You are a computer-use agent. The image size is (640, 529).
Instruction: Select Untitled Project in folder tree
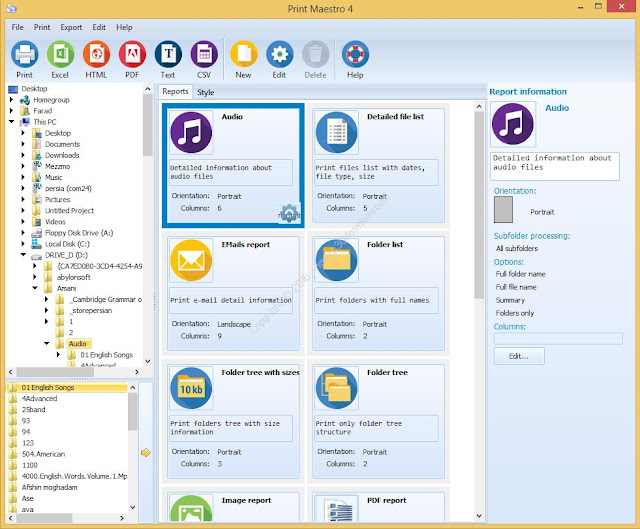(x=69, y=211)
